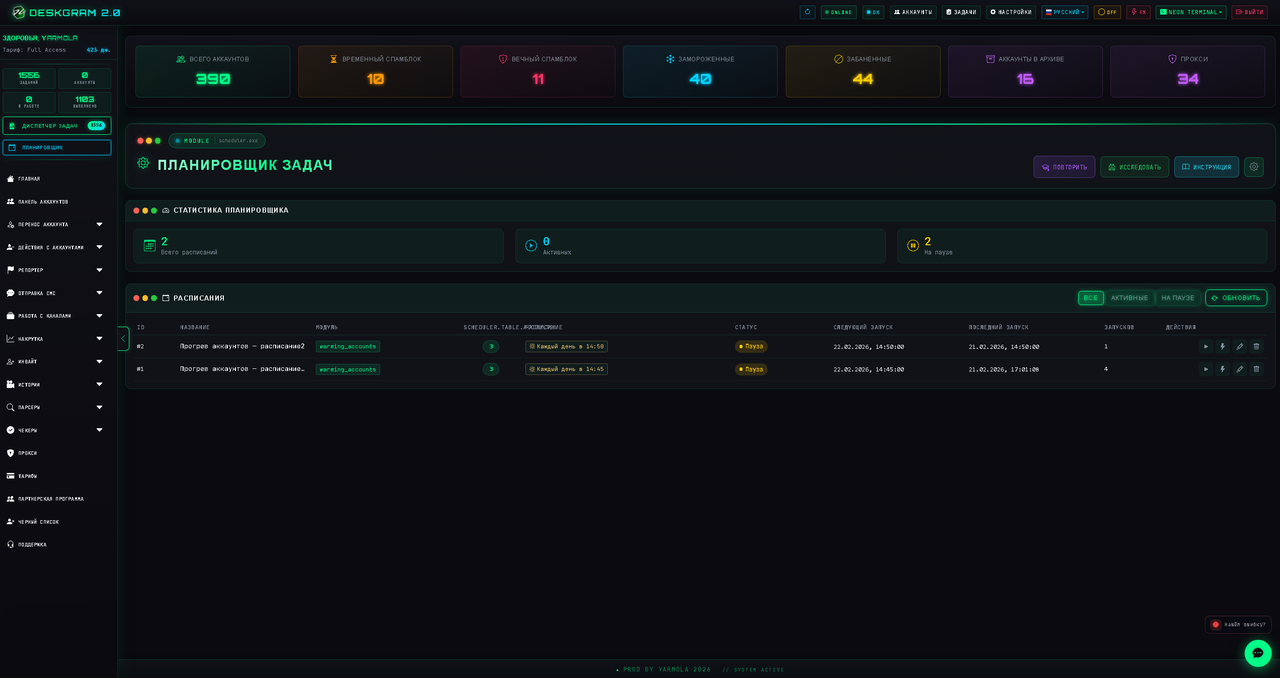The image size is (1280, 678).
Task: Click the Нашёл ошибку? report button
Action: (x=1238, y=624)
